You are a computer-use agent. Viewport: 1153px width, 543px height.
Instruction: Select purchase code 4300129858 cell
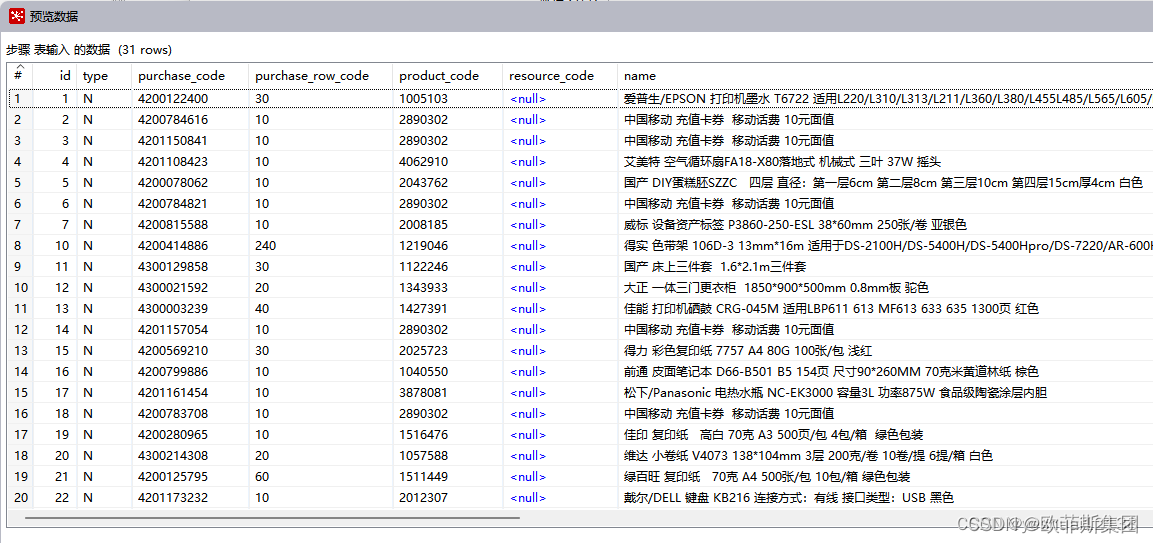tap(190, 266)
